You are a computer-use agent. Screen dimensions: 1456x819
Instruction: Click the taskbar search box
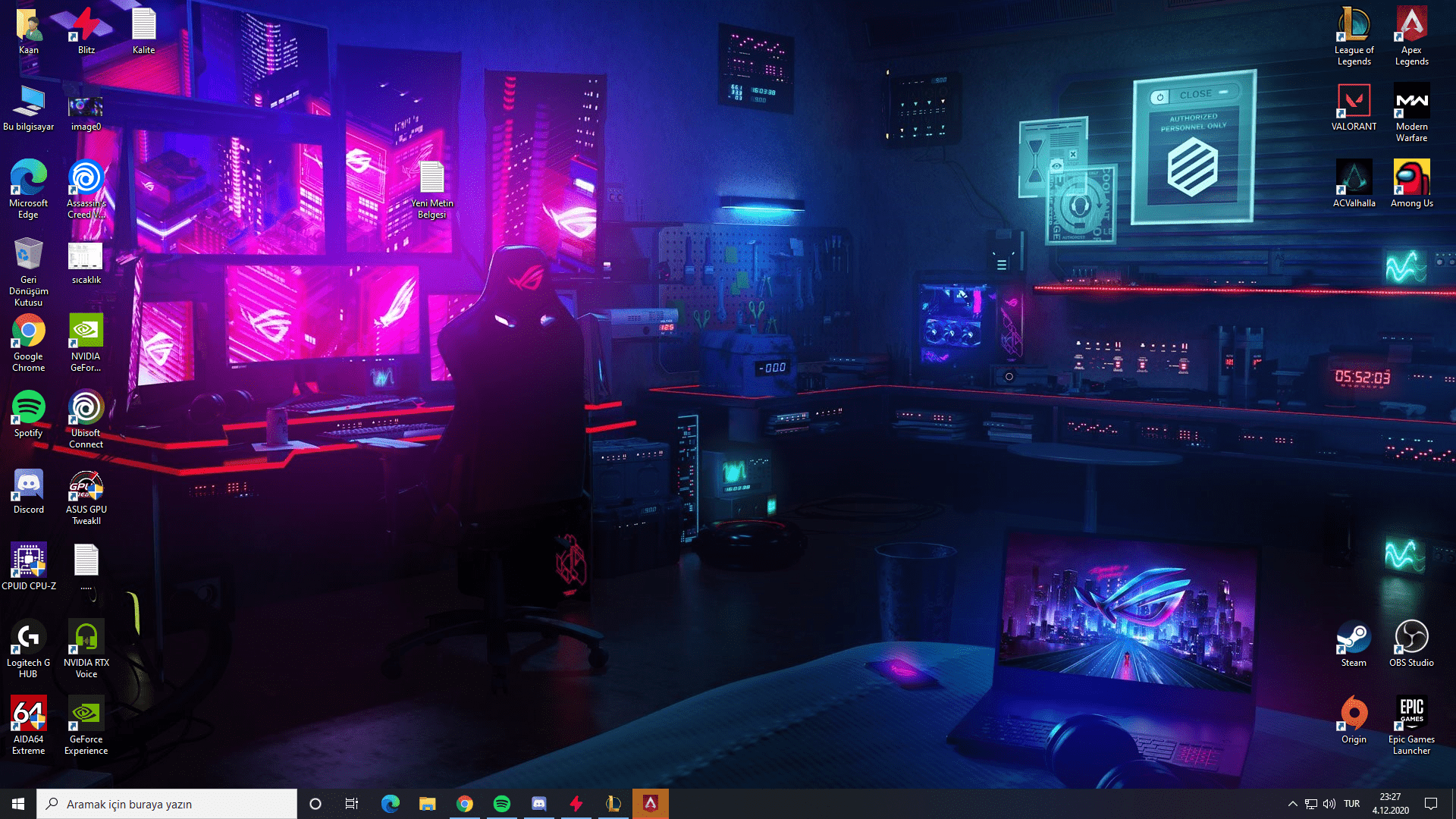pos(167,804)
